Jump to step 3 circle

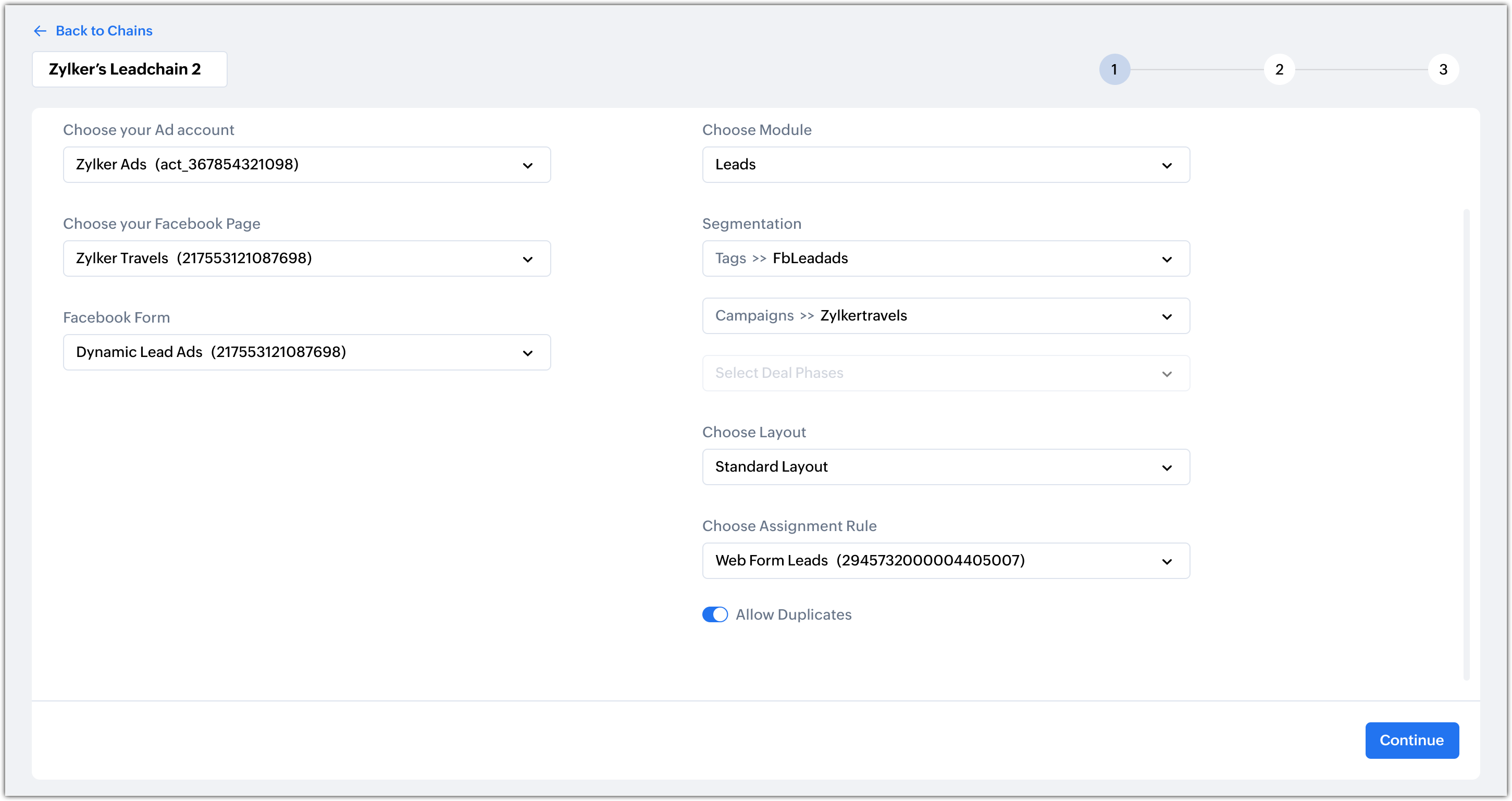[1443, 69]
